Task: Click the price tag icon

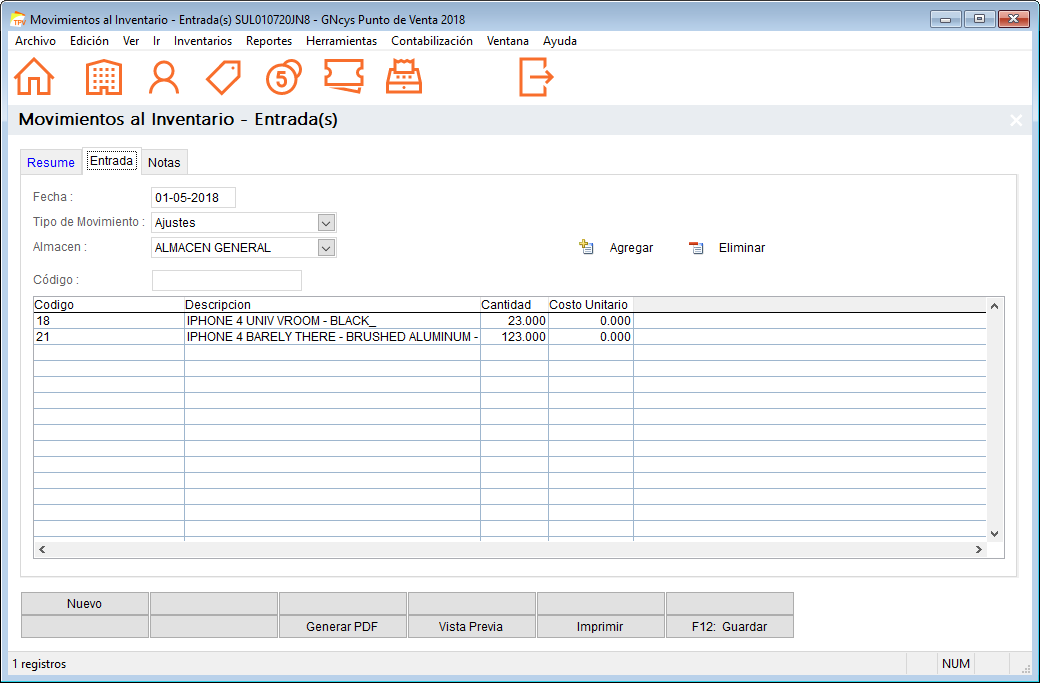Action: coord(224,77)
